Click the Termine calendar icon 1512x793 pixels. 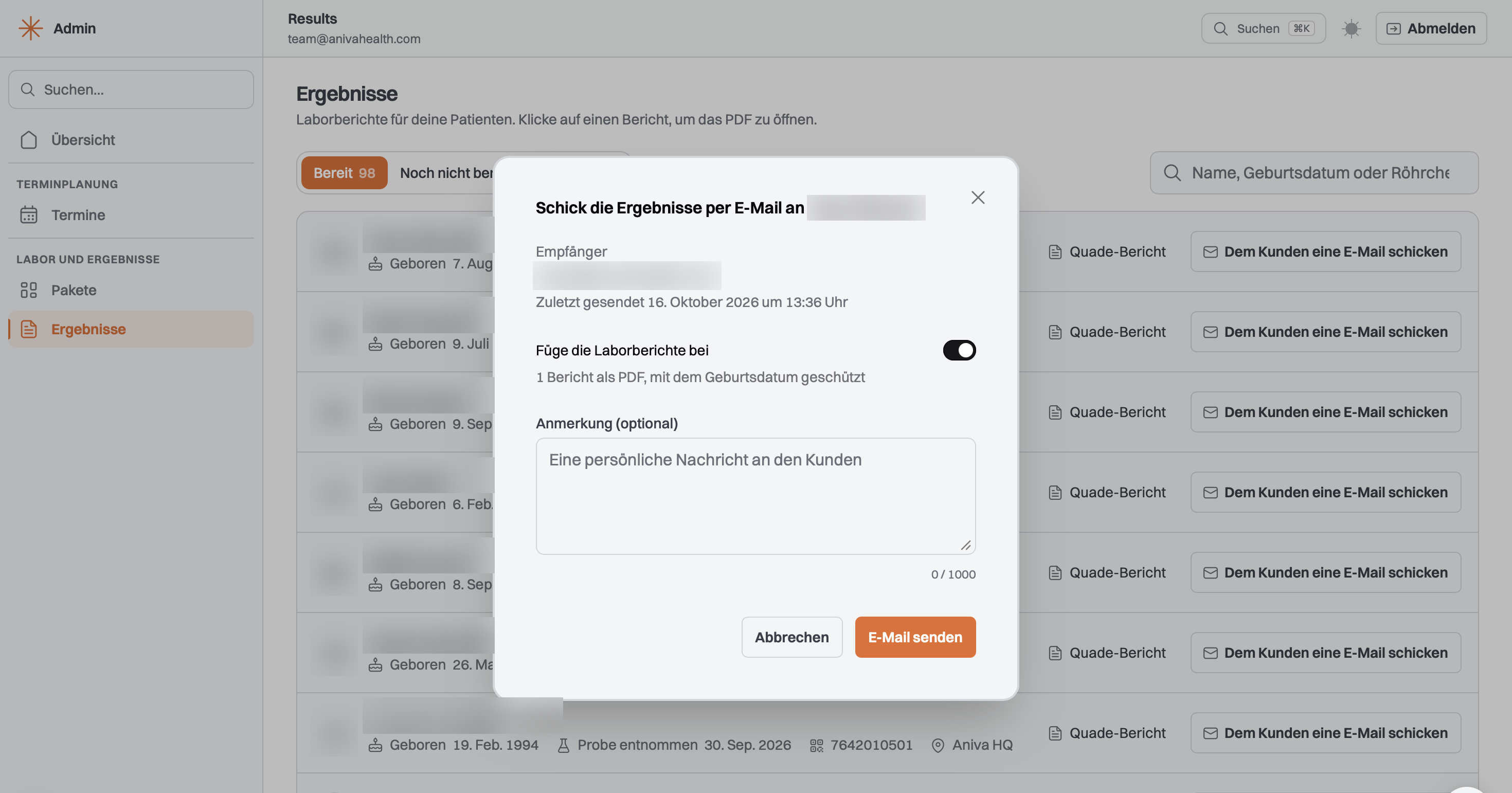pos(29,215)
